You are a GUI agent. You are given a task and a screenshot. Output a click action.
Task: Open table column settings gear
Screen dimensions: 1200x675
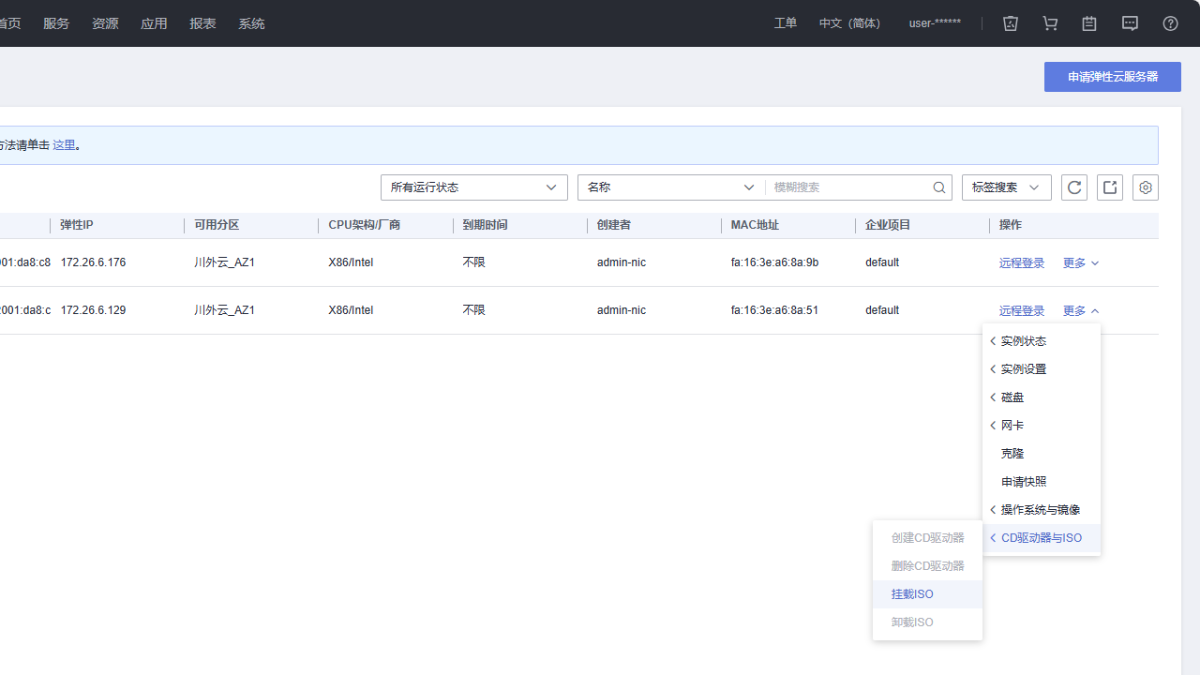tap(1146, 187)
